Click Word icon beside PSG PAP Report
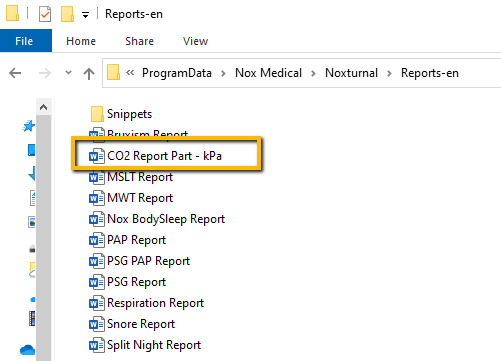Screen dimensions: 501x361 pos(97,261)
